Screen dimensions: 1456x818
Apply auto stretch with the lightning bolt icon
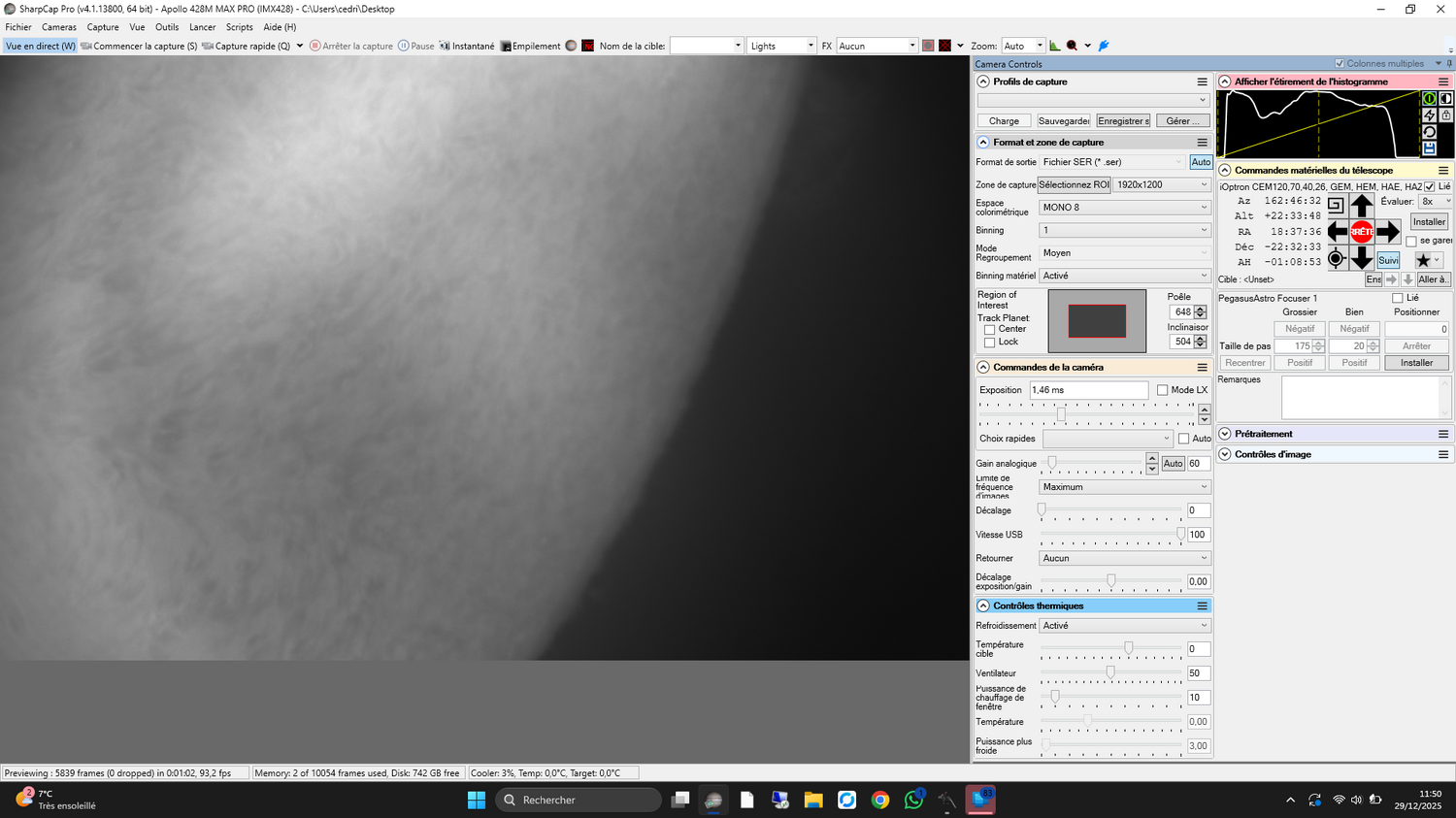pyautogui.click(x=1430, y=115)
